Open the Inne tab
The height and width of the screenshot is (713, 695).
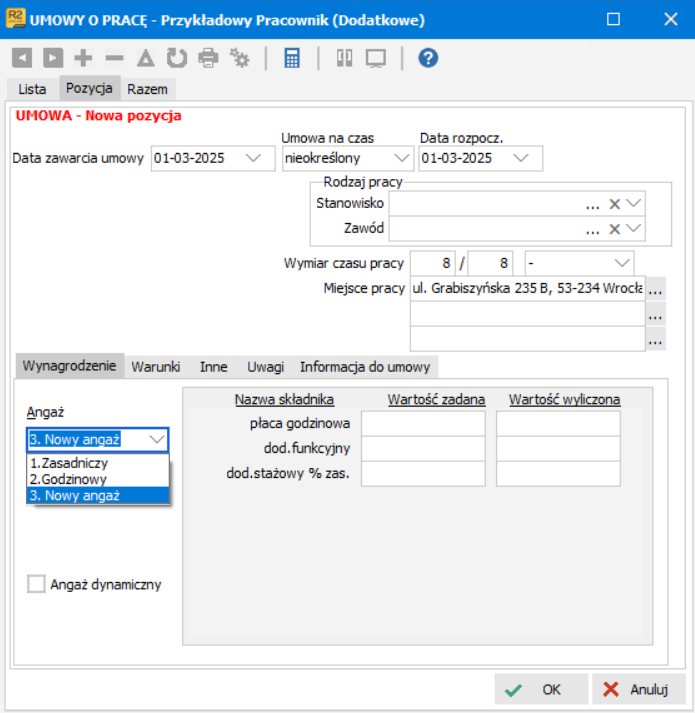point(213,367)
